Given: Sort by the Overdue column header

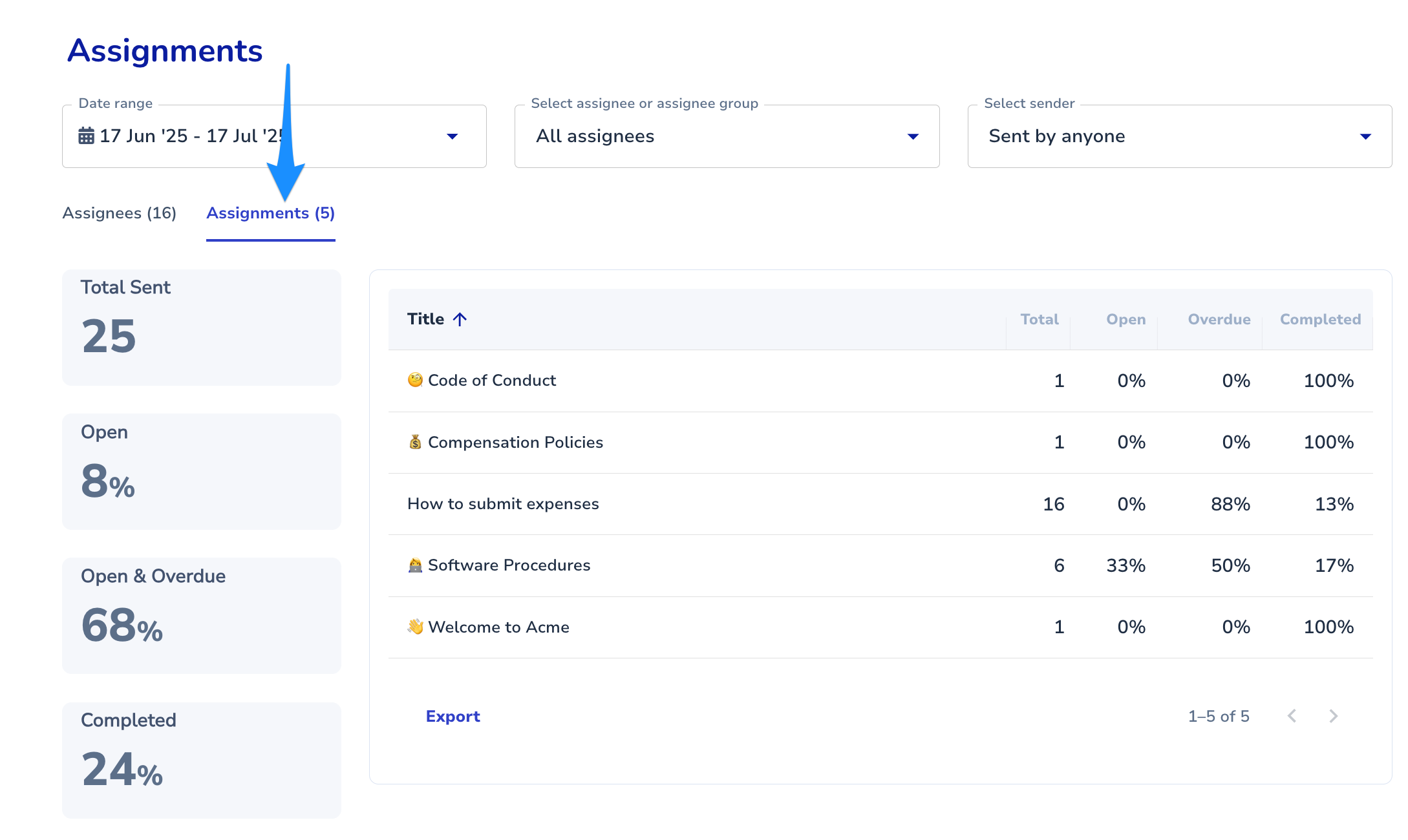Looking at the screenshot, I should [x=1219, y=319].
